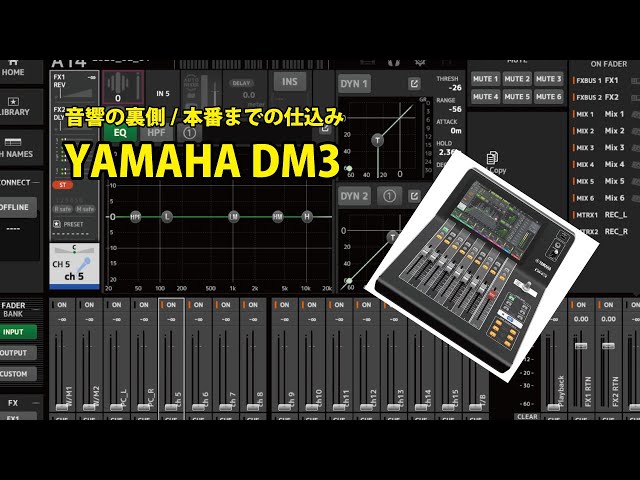Click the PC_L fader knob
This screenshot has width=640, height=480.
[x=117, y=407]
